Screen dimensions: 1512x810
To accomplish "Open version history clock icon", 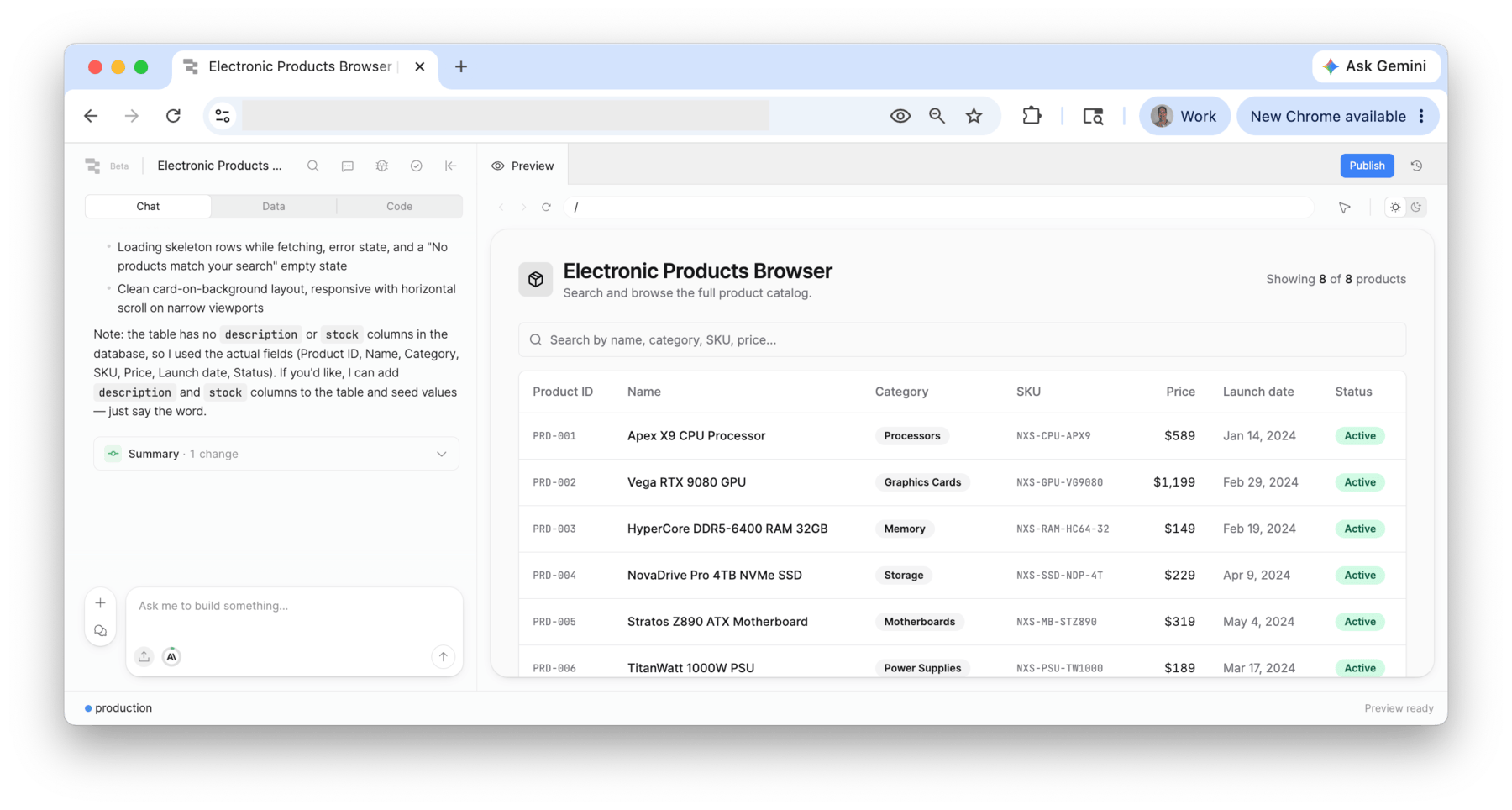I will coord(1417,166).
